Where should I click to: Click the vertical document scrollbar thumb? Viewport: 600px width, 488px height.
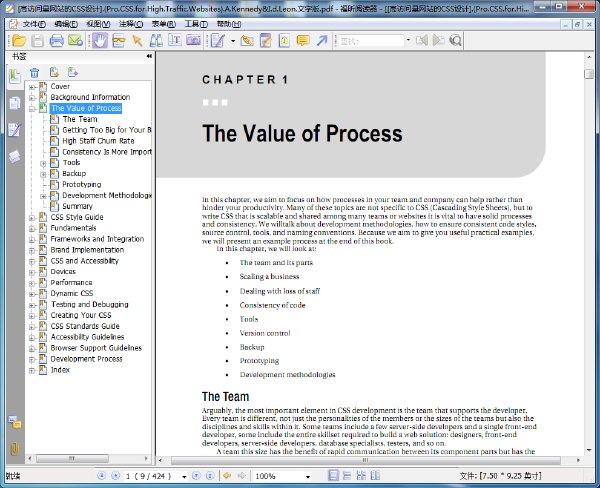coord(589,73)
